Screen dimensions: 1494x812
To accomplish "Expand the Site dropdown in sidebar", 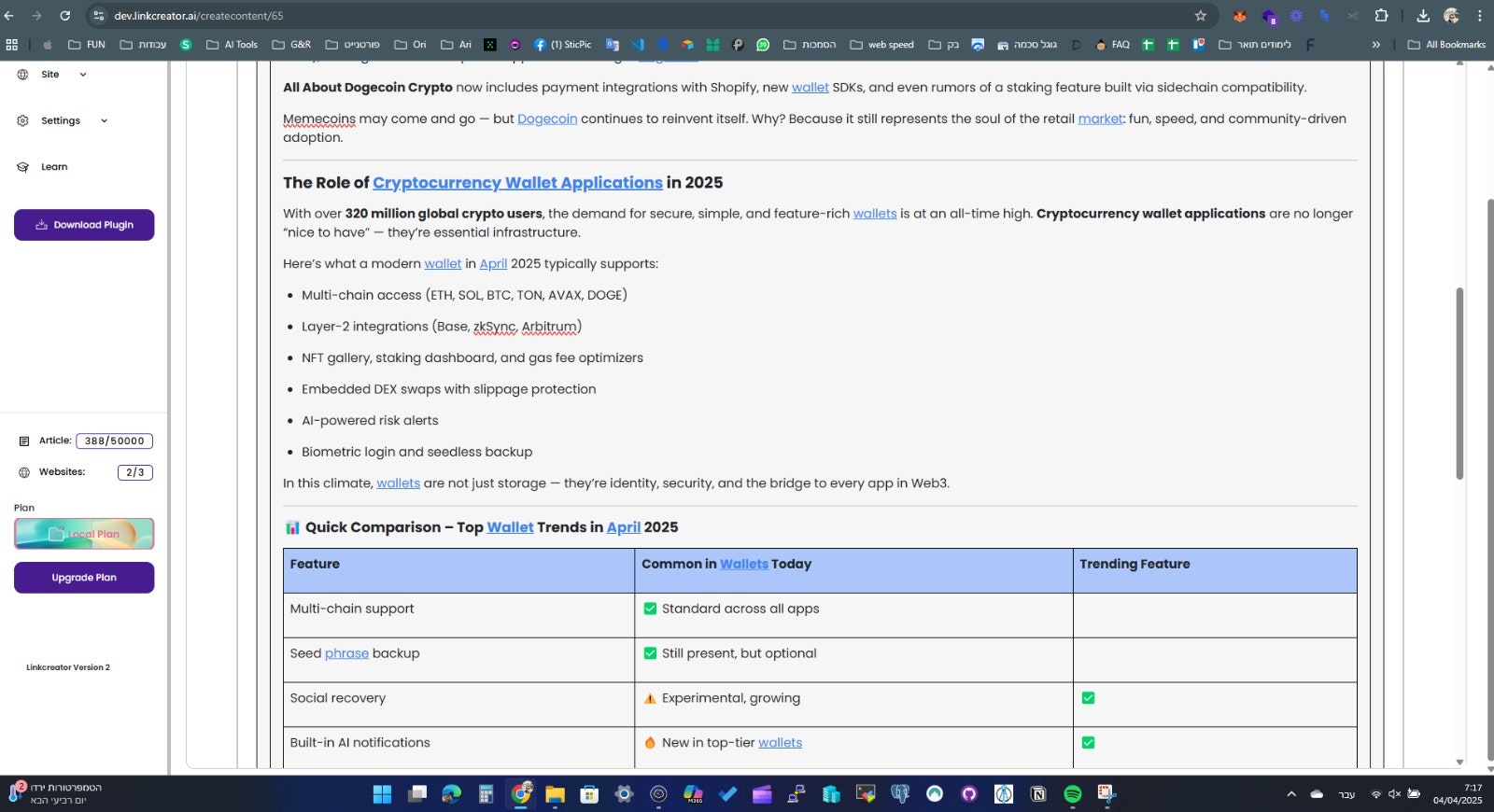I will coord(83,75).
